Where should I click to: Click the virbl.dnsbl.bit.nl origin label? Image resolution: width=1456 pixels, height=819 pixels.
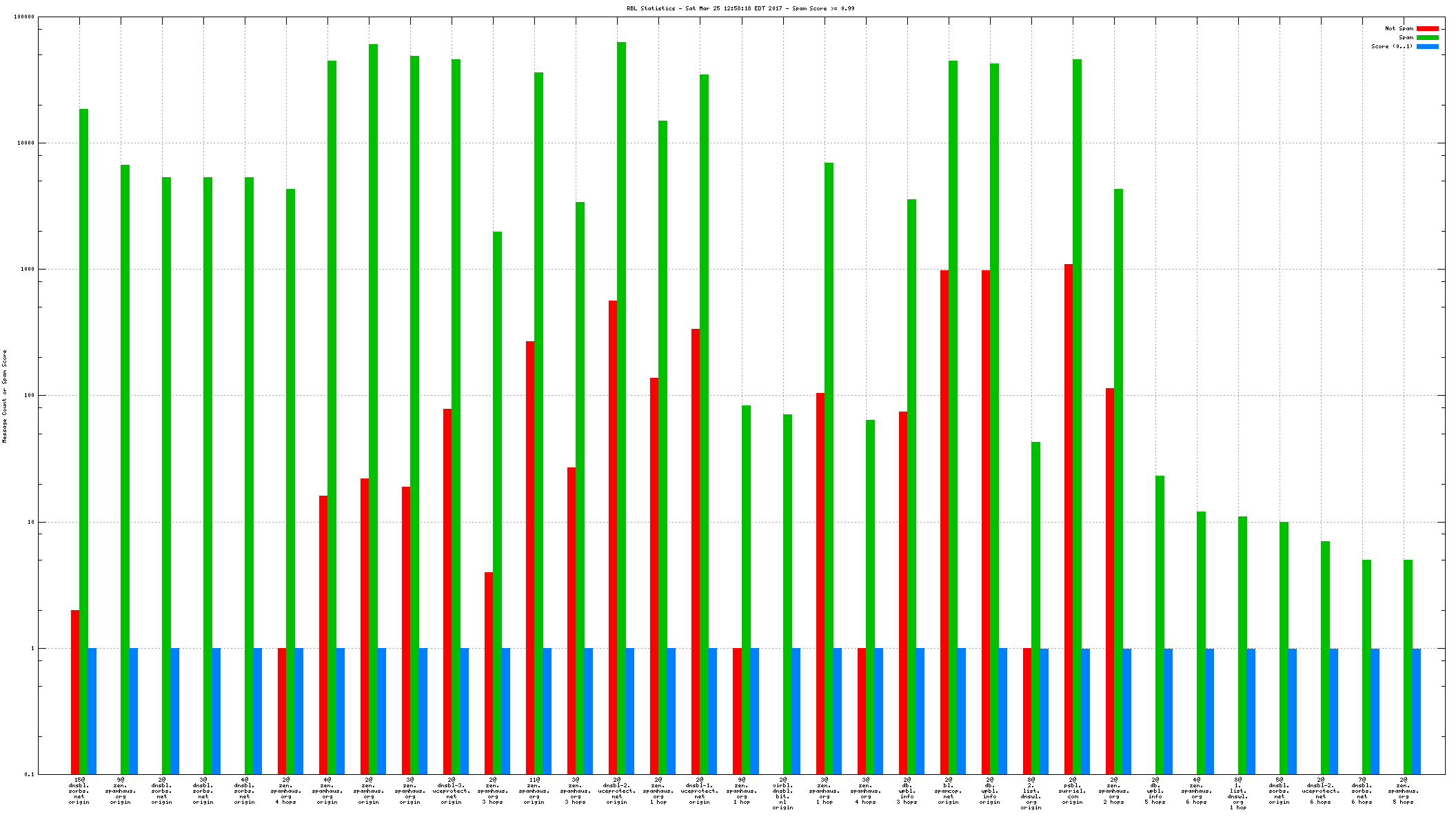tap(783, 793)
